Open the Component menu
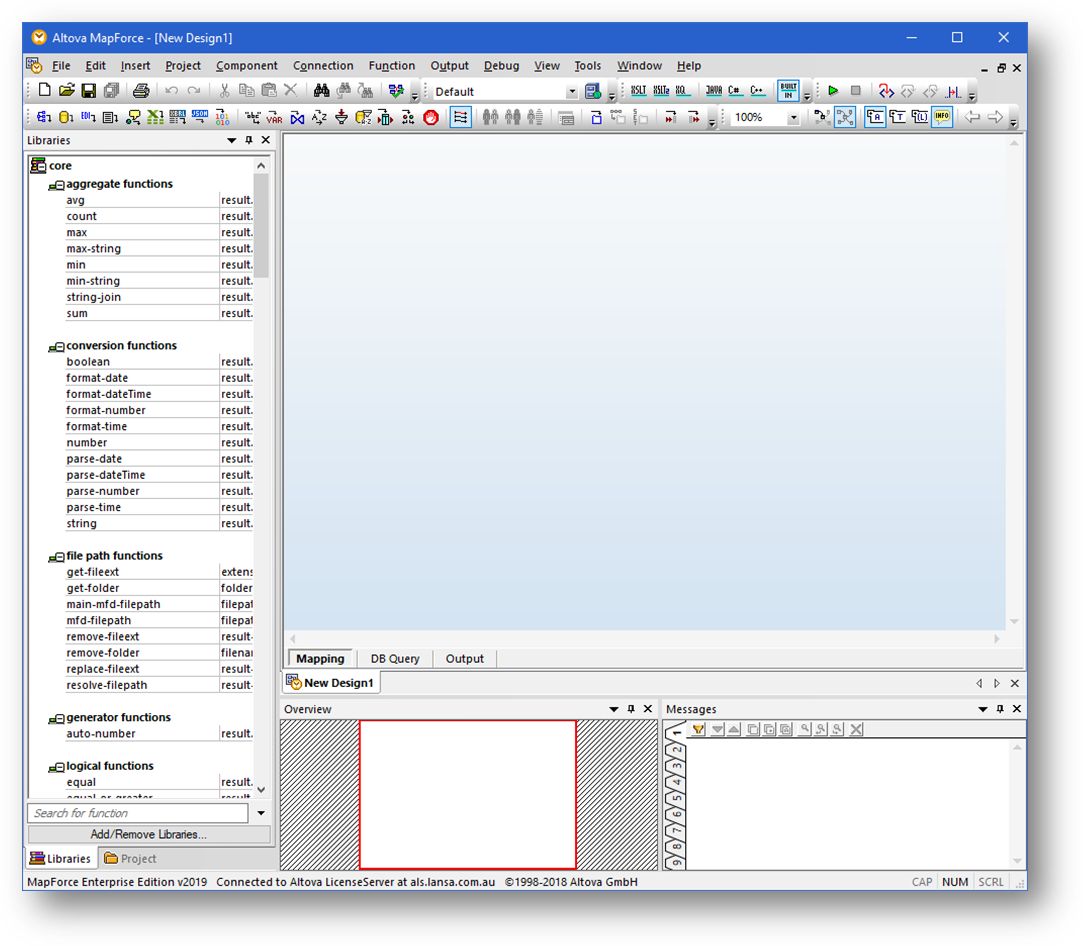The height and width of the screenshot is (946, 1083). point(247,66)
